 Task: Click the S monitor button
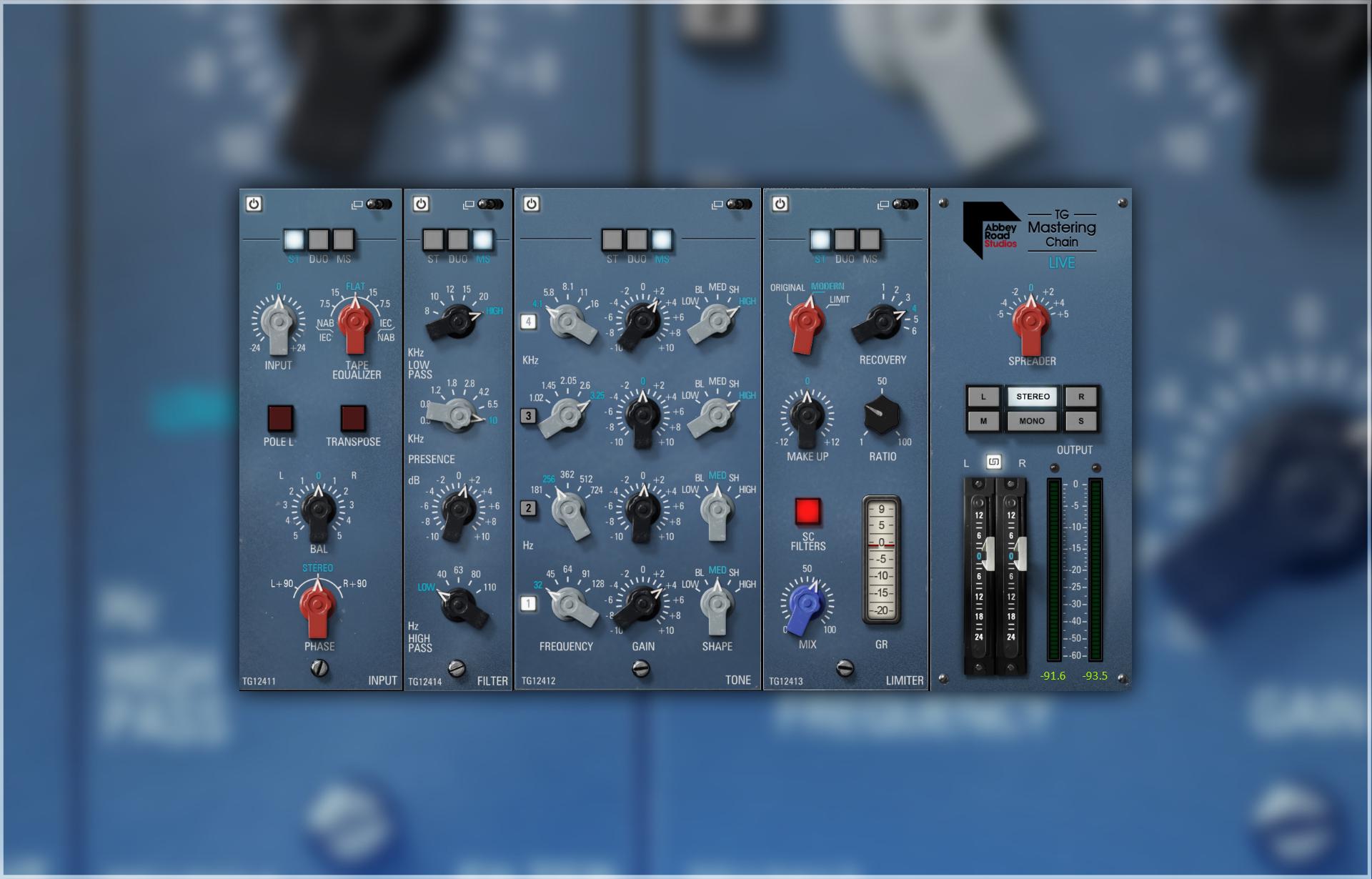coord(1080,421)
